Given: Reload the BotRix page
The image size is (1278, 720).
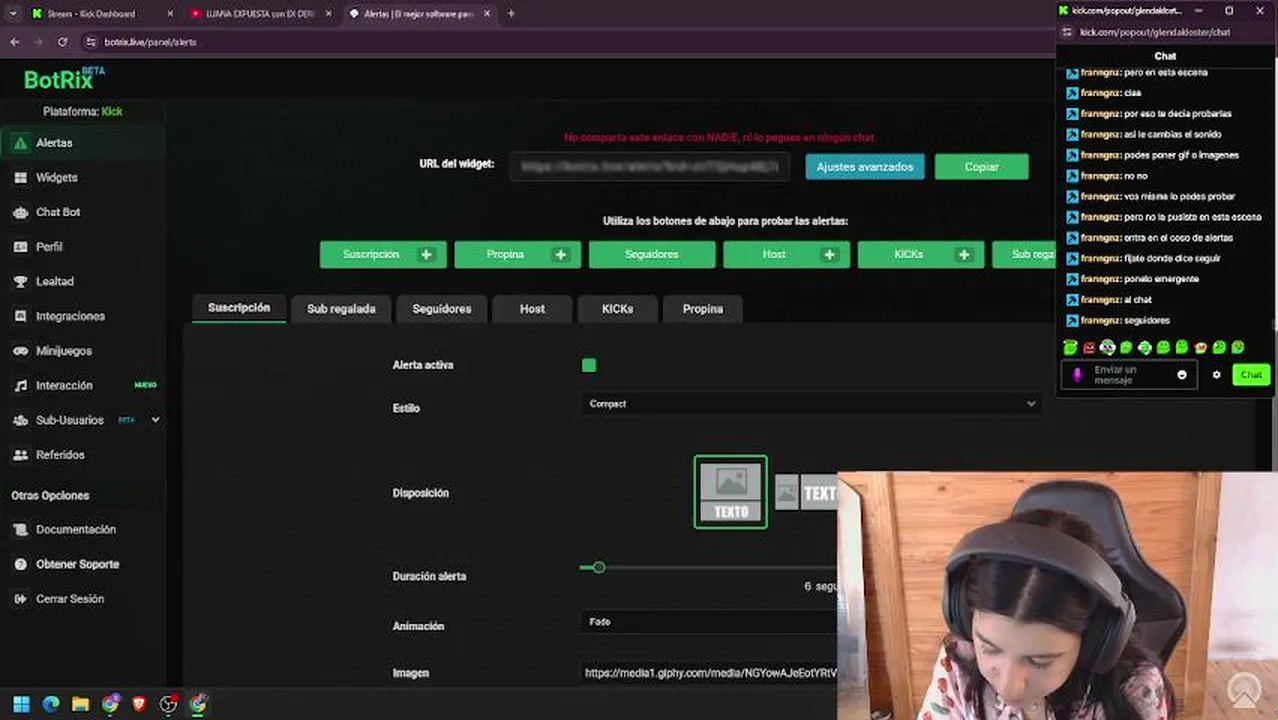Looking at the screenshot, I should 62,42.
